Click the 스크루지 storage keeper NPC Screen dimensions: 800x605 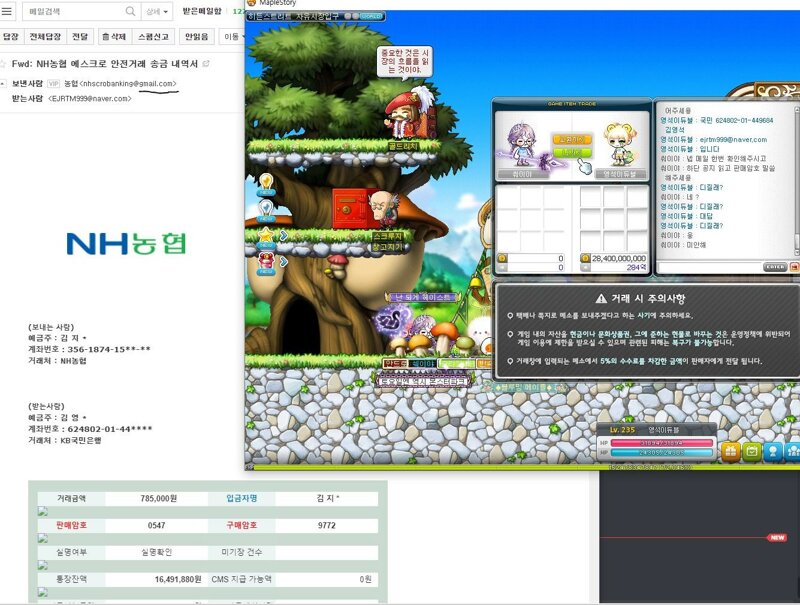pyautogui.click(x=383, y=209)
